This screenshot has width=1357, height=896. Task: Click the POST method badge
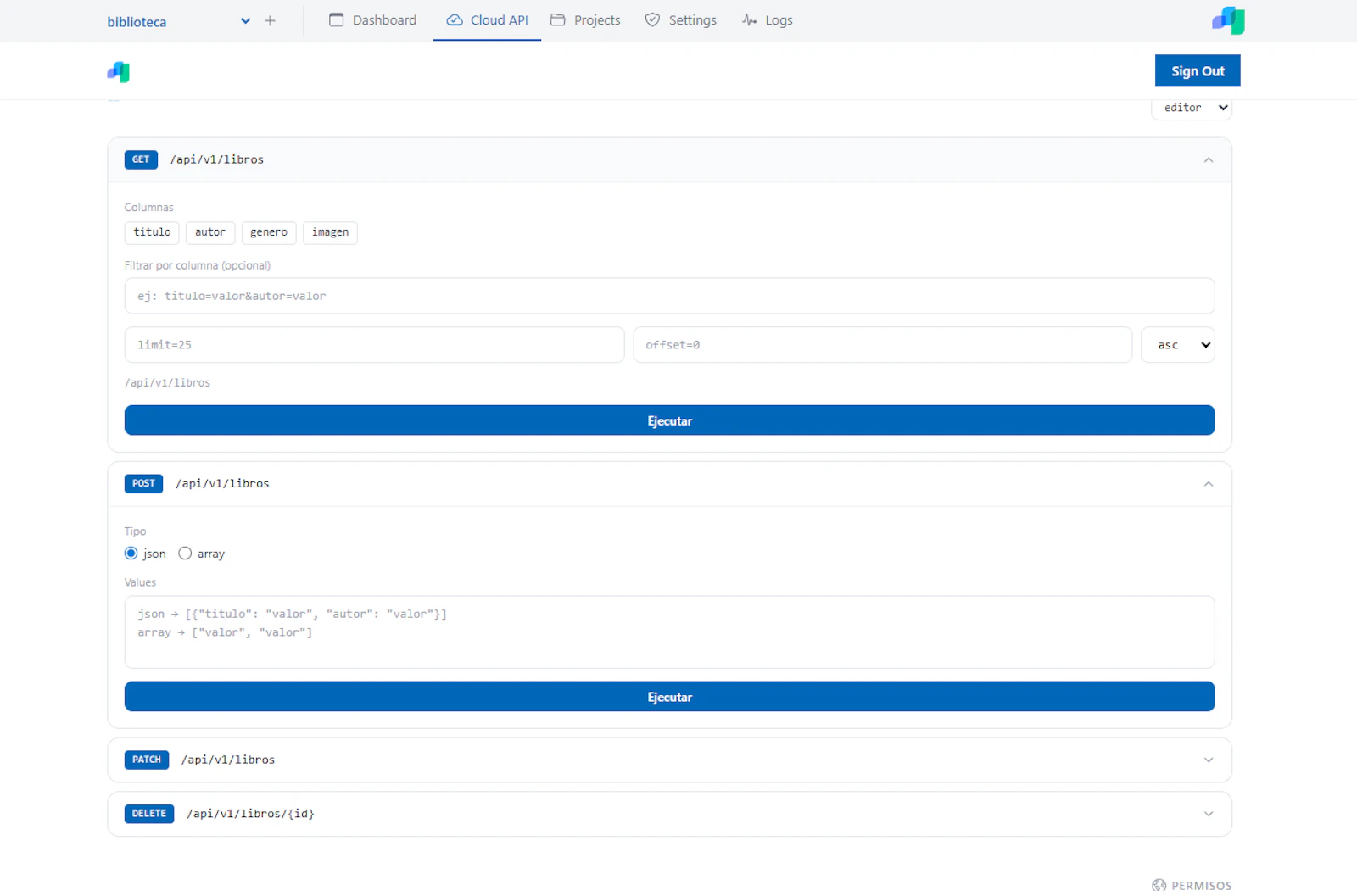pyautogui.click(x=143, y=484)
